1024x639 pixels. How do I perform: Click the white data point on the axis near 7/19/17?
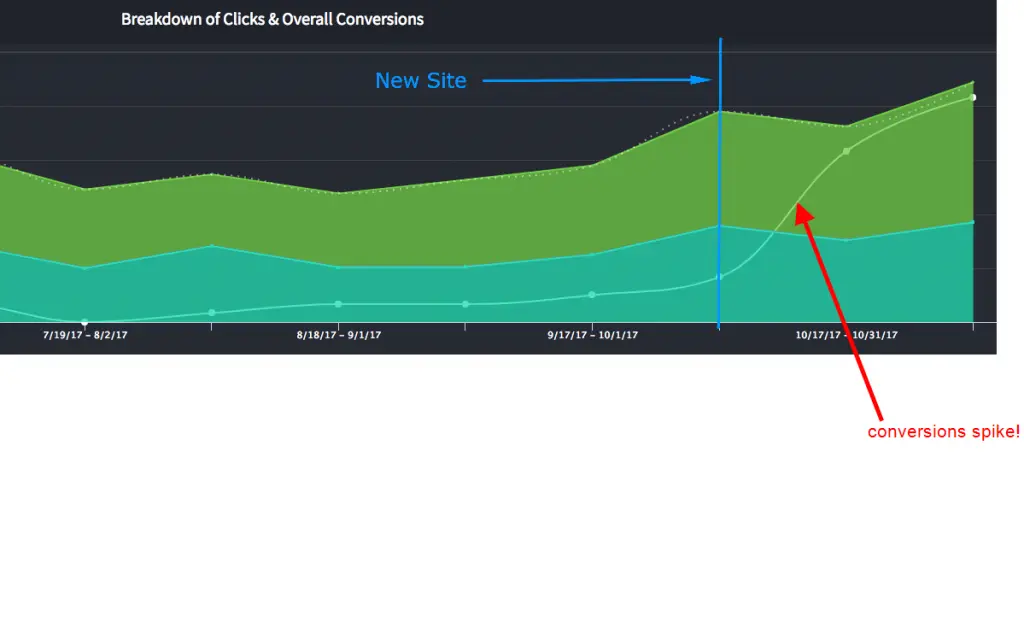coord(84,322)
